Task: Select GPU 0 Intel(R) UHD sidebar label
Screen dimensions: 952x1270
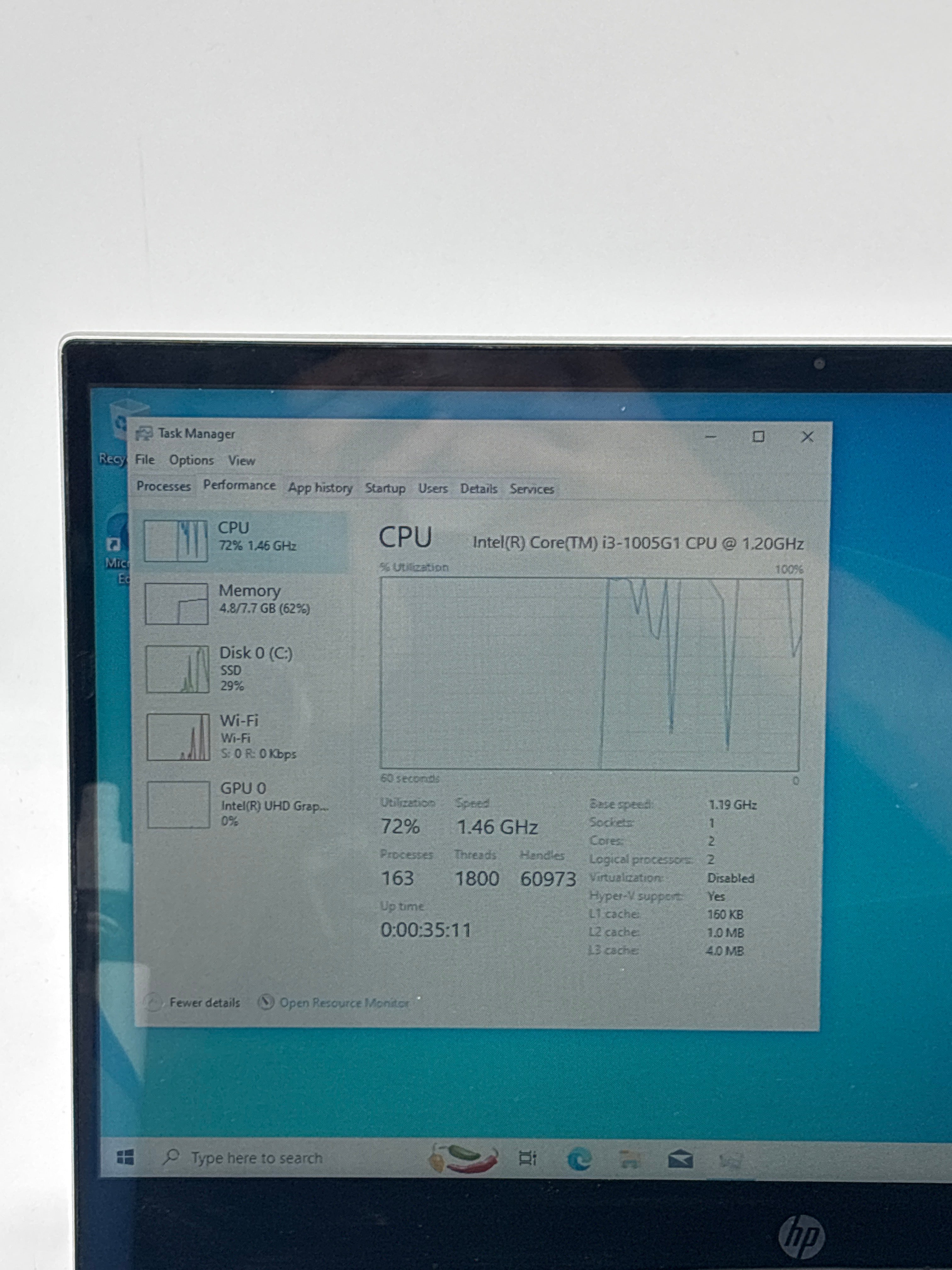Action: click(275, 804)
